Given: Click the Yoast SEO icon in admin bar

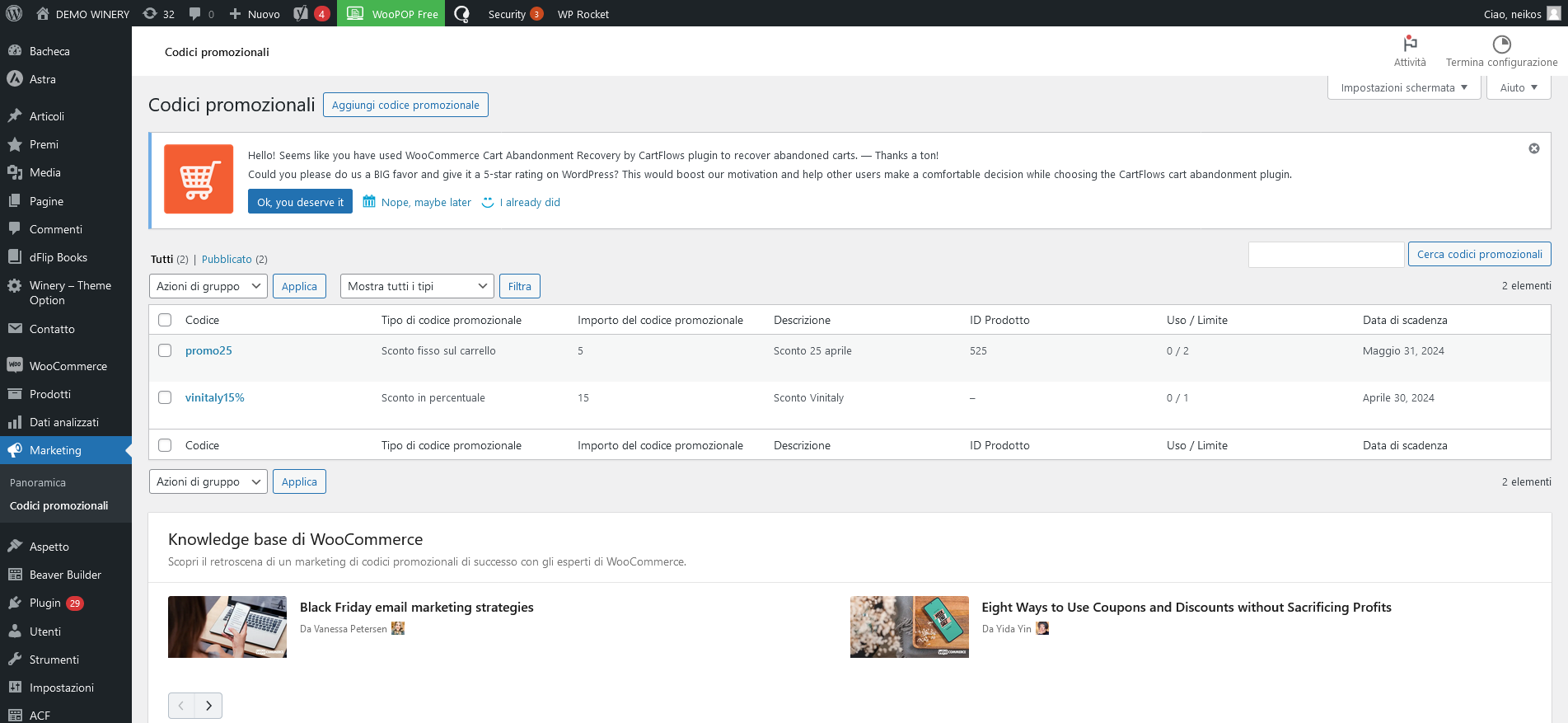Looking at the screenshot, I should (302, 14).
